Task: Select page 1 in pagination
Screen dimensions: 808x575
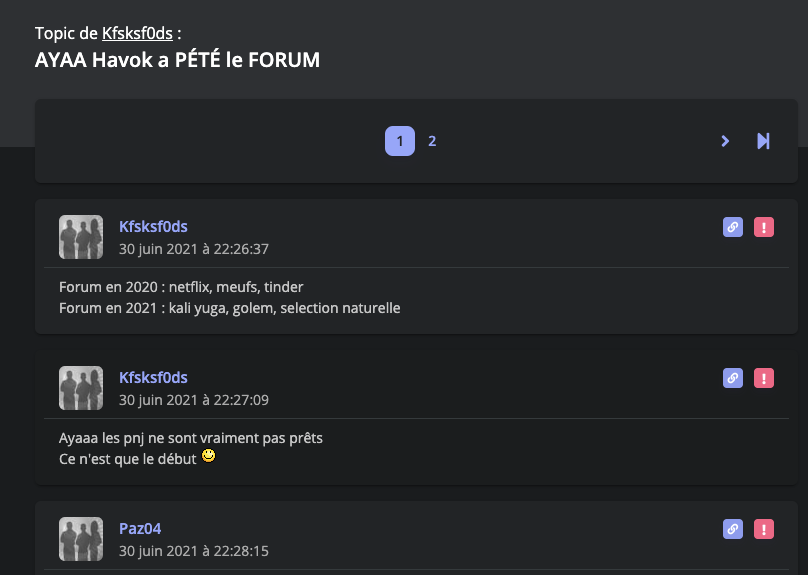Action: point(400,141)
